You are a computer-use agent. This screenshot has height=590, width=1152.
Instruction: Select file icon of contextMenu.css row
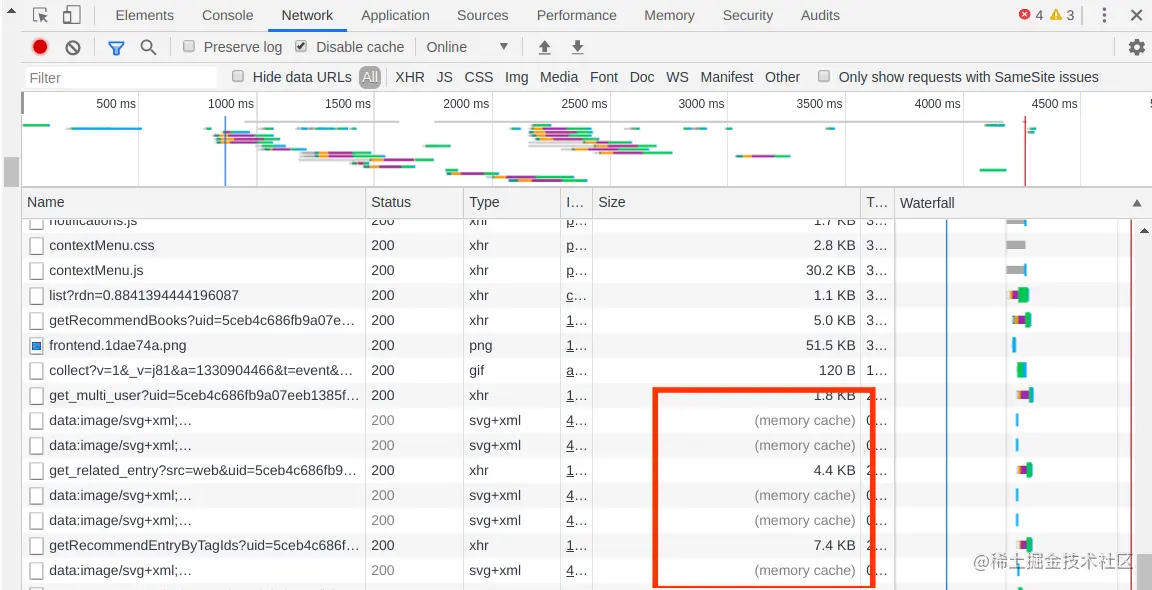click(x=37, y=245)
